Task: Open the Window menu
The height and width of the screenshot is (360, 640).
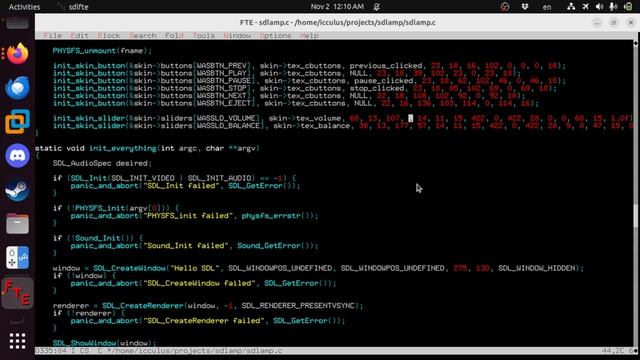Action: coord(237,36)
